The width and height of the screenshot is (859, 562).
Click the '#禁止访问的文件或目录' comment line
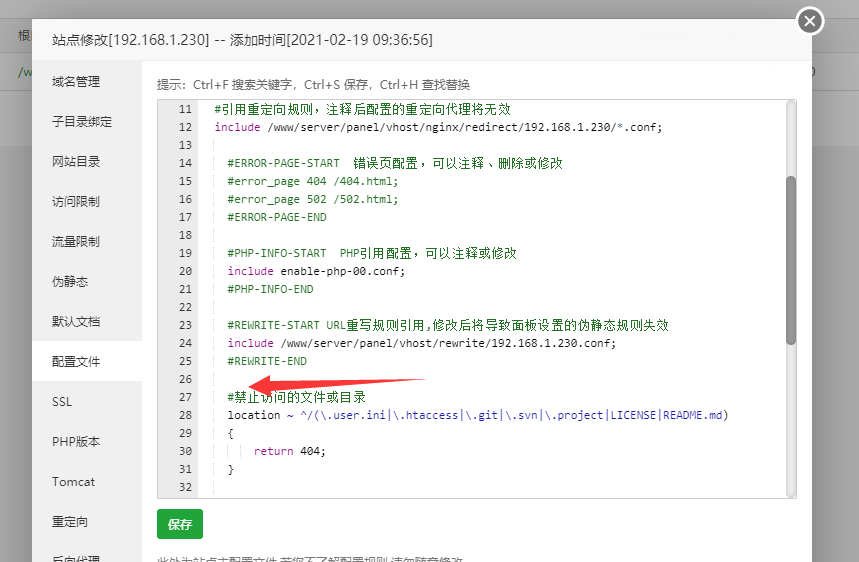click(x=296, y=397)
